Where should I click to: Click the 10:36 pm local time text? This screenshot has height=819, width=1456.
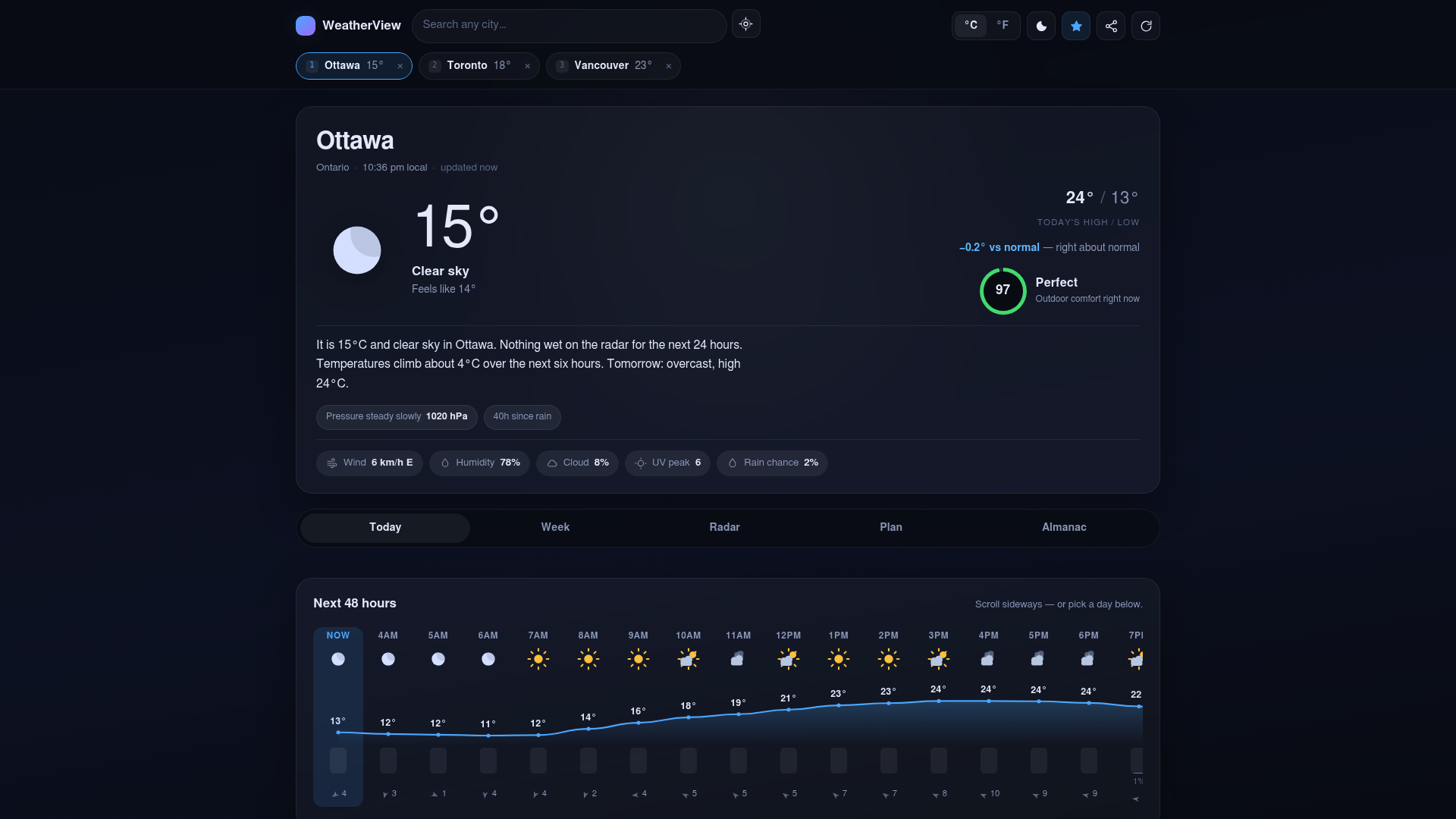[394, 168]
